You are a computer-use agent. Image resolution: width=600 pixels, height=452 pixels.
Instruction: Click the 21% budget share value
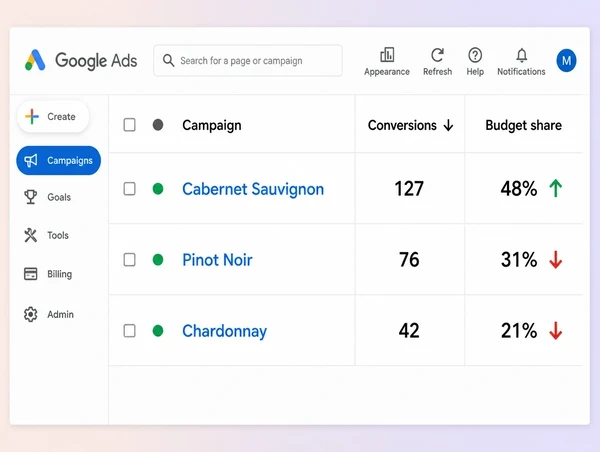519,331
